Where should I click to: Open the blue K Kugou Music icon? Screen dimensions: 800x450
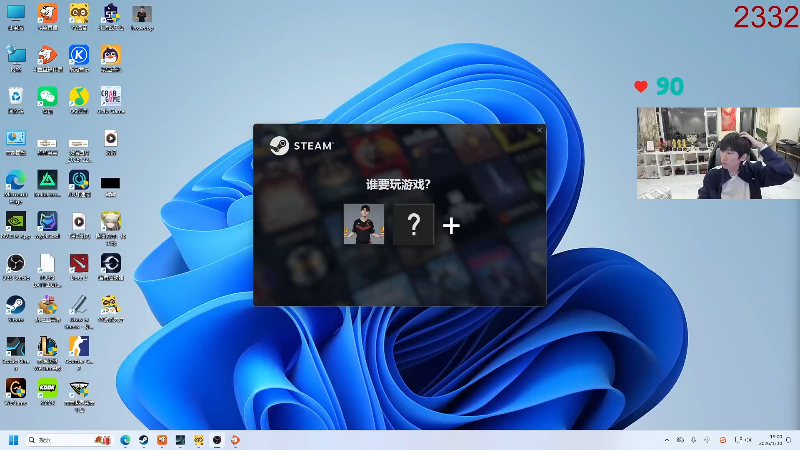point(79,59)
